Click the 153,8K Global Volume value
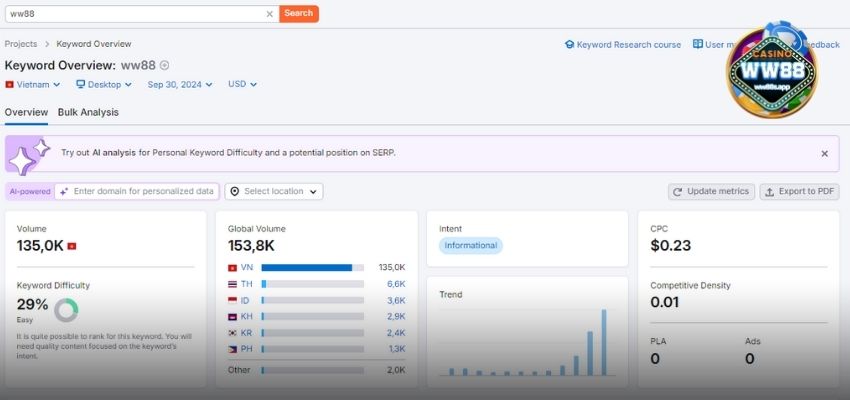The width and height of the screenshot is (850, 400). click(251, 246)
